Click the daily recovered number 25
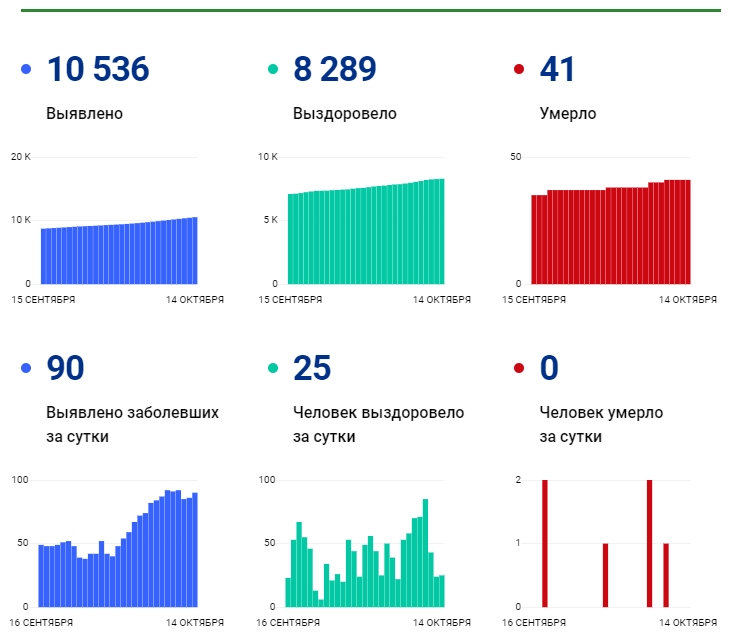738x640 pixels. 312,368
